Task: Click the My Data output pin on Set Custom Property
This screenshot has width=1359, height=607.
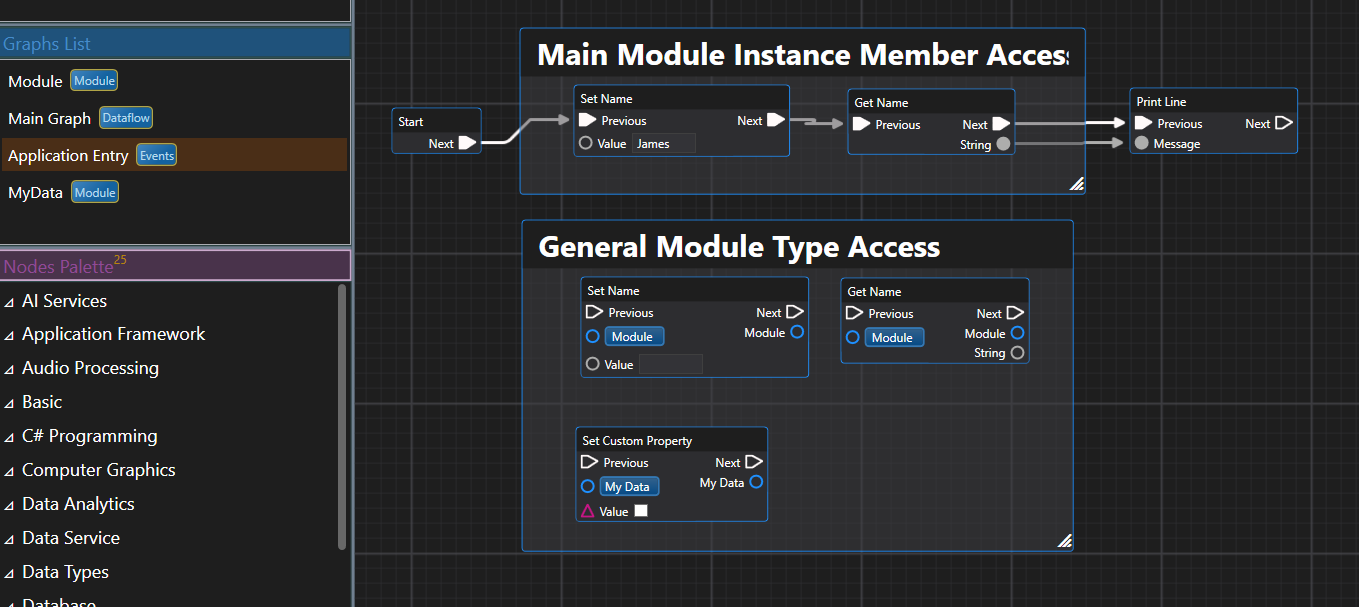Action: click(756, 482)
